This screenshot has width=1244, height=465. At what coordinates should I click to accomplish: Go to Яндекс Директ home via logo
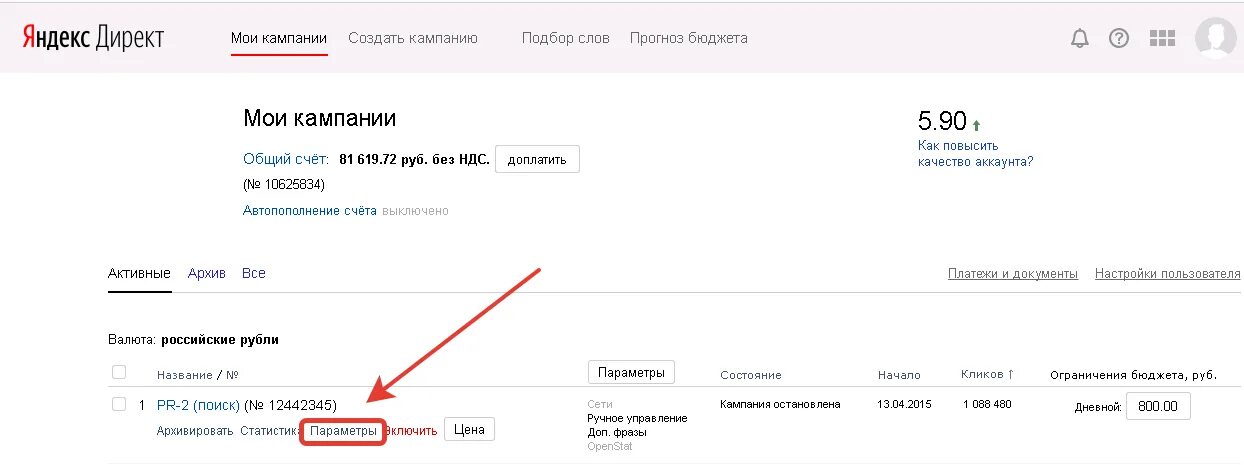tap(93, 38)
